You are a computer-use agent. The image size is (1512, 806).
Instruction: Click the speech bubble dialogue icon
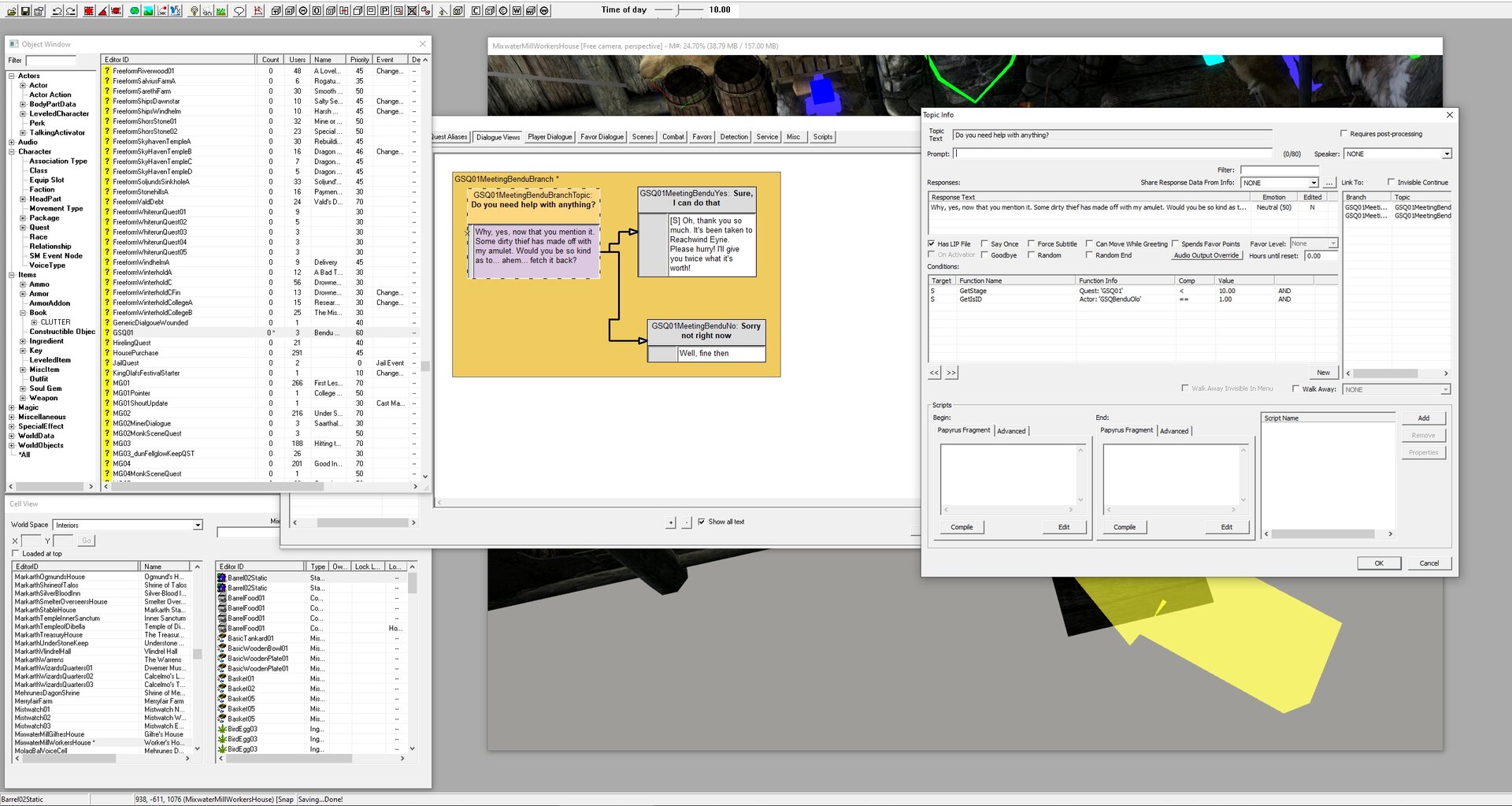coord(239,11)
